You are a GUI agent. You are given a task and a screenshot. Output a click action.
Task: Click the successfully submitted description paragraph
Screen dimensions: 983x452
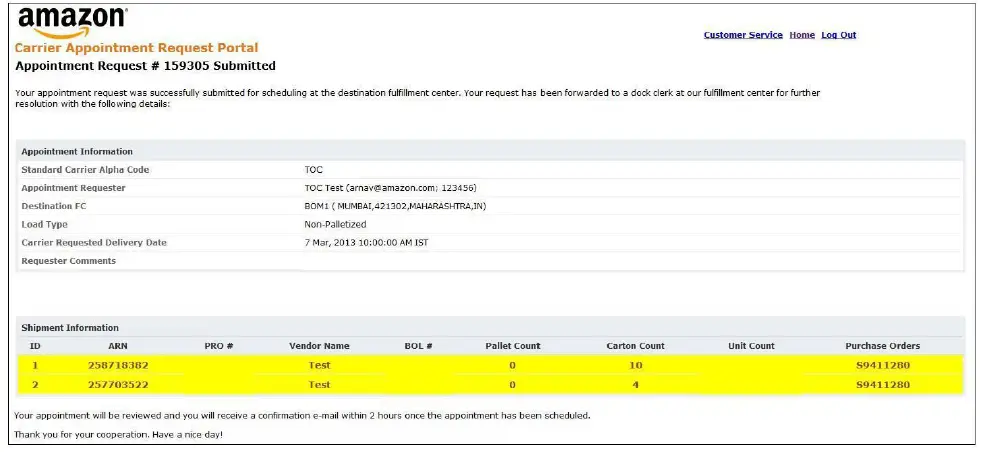(418, 98)
